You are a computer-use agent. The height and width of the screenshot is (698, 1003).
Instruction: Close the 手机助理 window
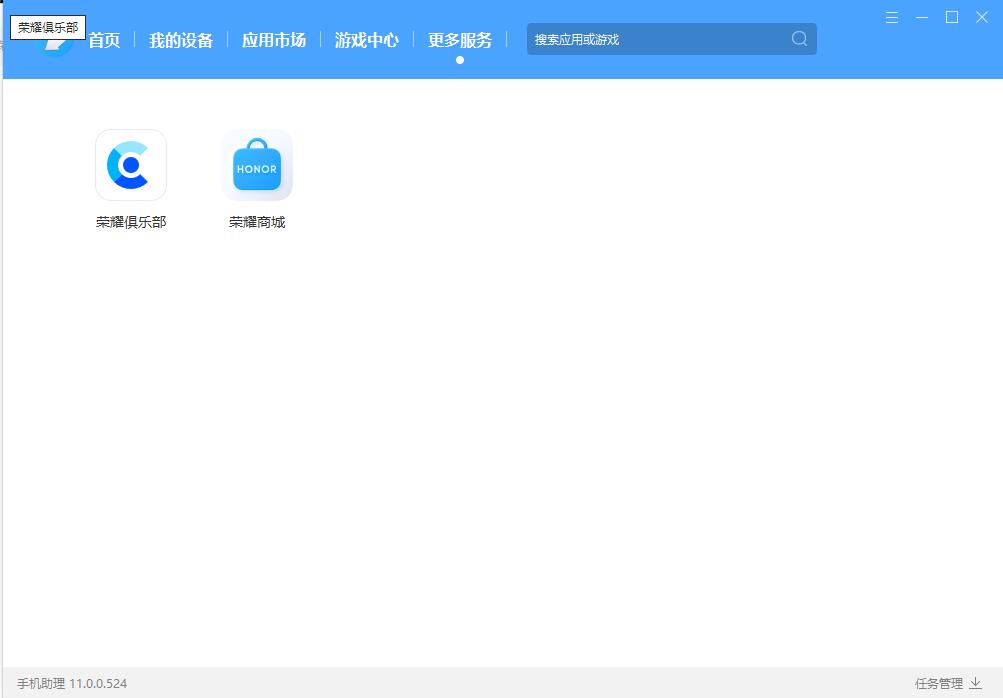click(x=982, y=18)
